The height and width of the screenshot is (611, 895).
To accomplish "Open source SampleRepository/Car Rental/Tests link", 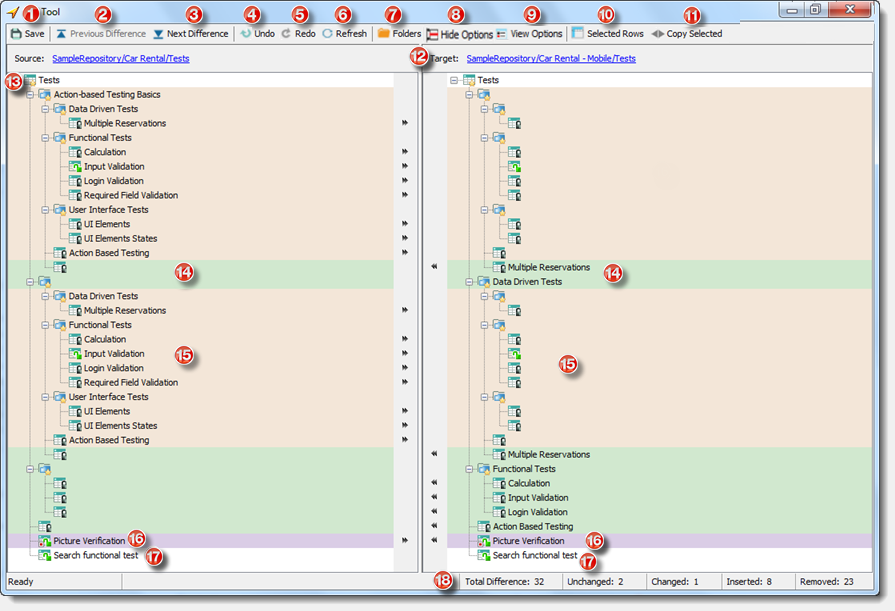I will point(120,58).
